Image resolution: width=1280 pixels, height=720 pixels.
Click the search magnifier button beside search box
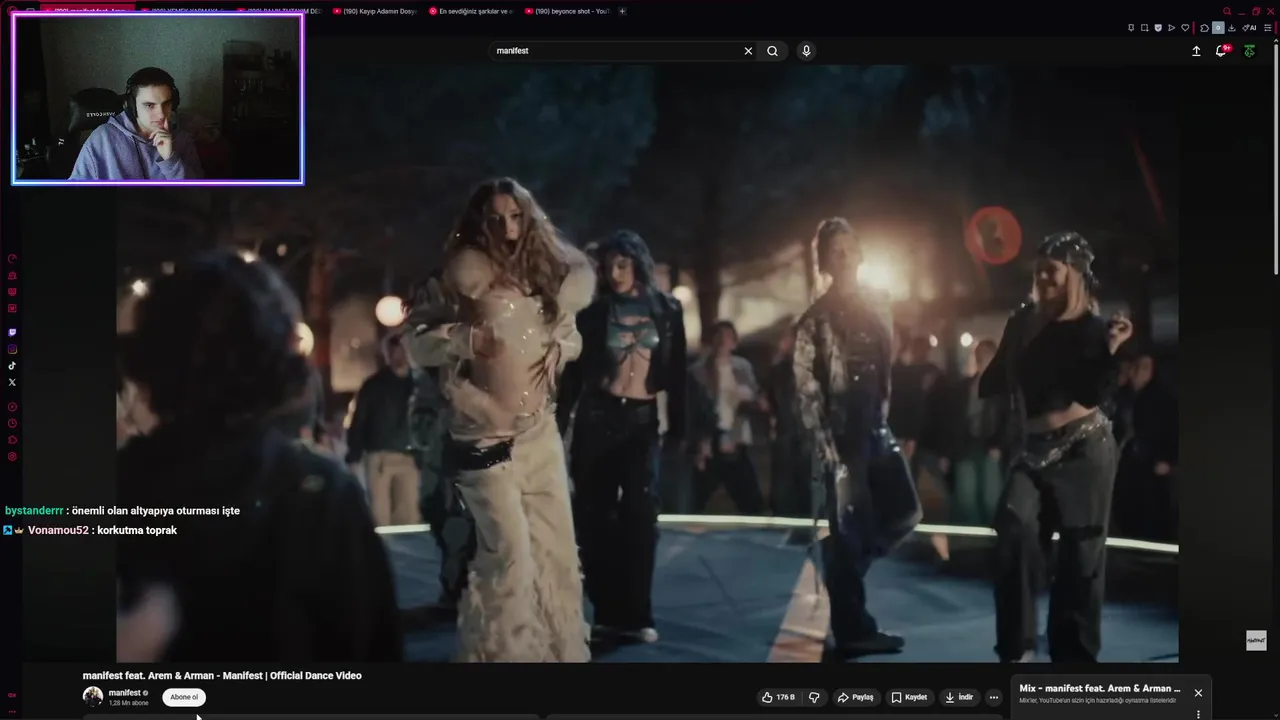772,51
